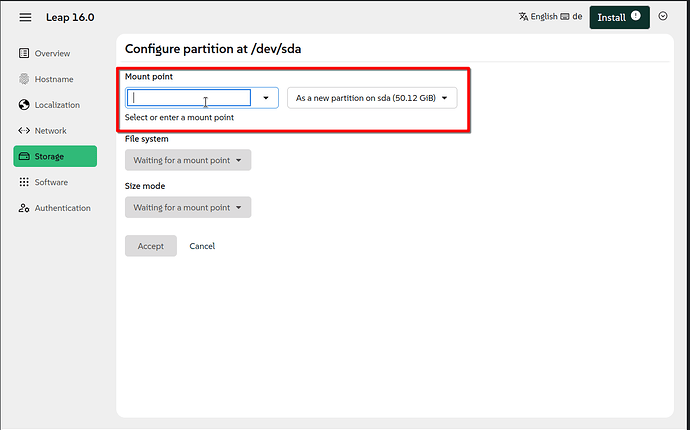The height and width of the screenshot is (430, 690).
Task: Click the Leap 16.0 product title
Action: (x=70, y=17)
